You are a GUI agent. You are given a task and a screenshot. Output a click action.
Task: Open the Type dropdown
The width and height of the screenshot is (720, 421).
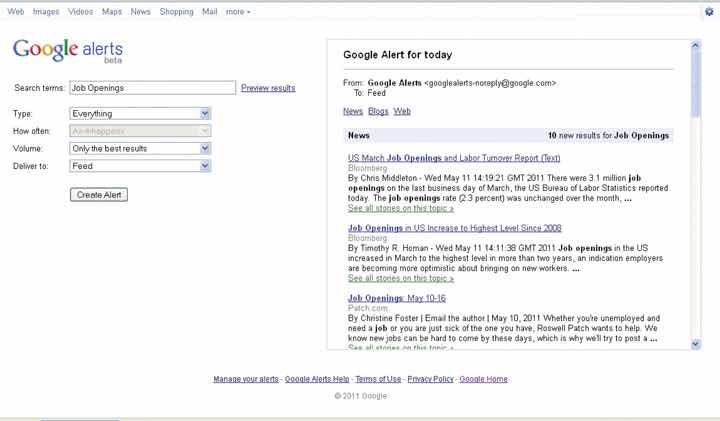[140, 114]
